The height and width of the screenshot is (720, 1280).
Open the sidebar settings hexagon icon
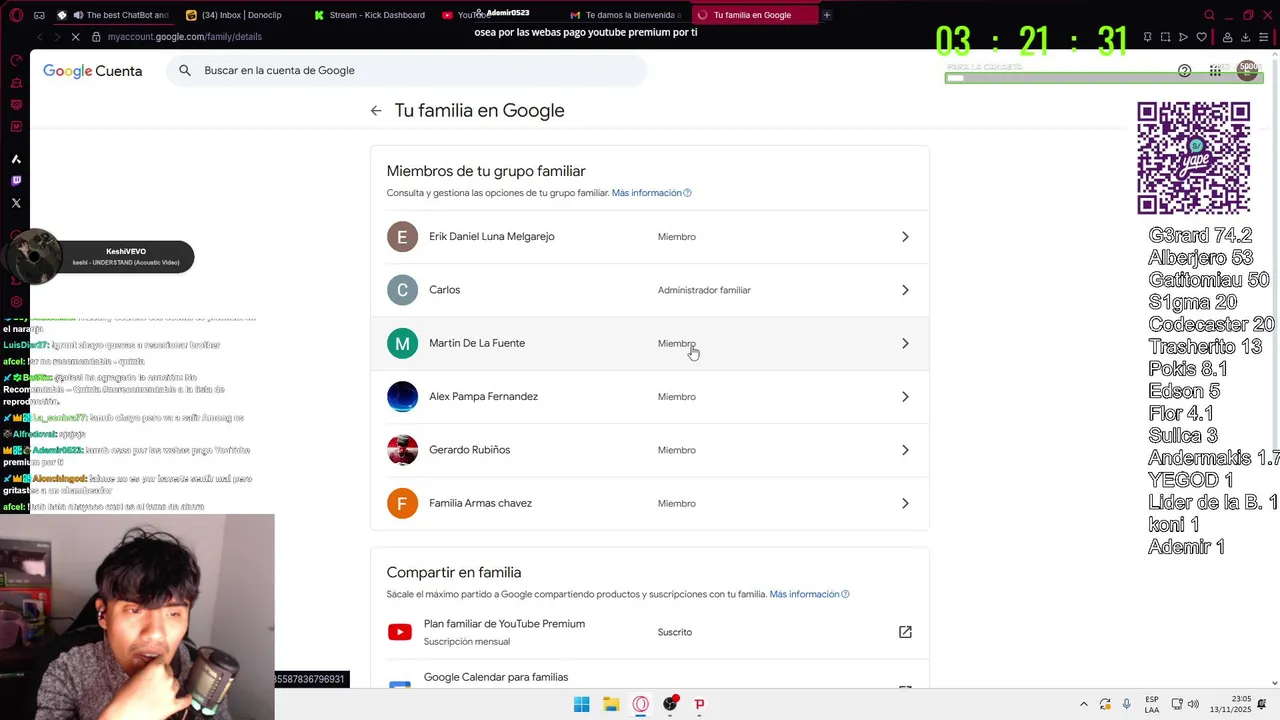coord(16,301)
